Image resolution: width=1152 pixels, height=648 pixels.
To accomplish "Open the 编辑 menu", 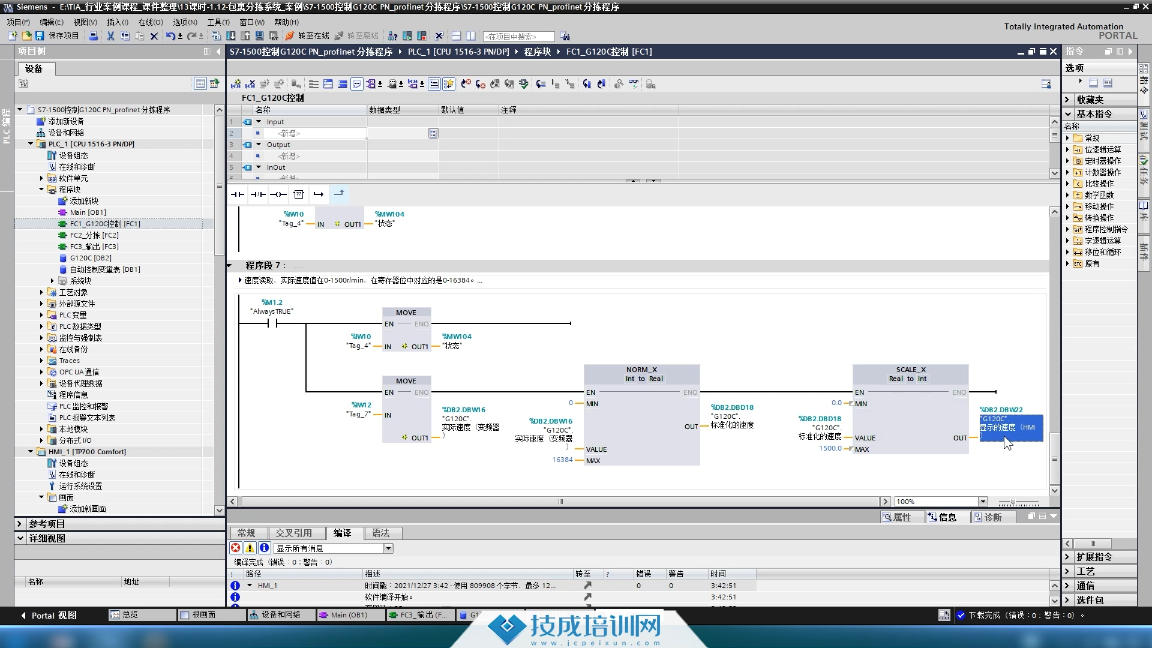I will (x=51, y=22).
